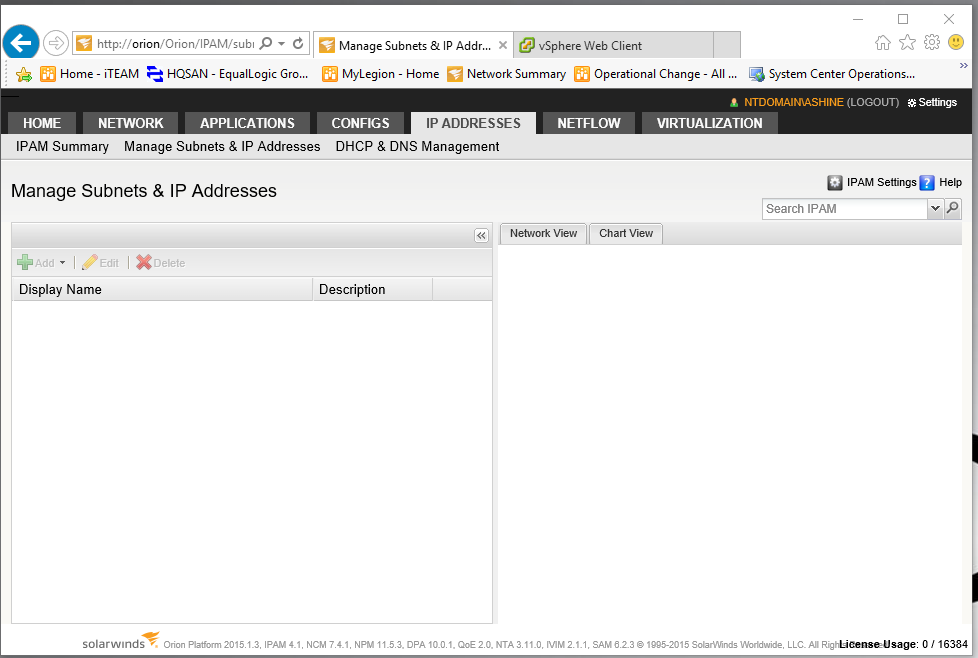
Task: Refresh the page with the reload icon
Action: point(298,43)
